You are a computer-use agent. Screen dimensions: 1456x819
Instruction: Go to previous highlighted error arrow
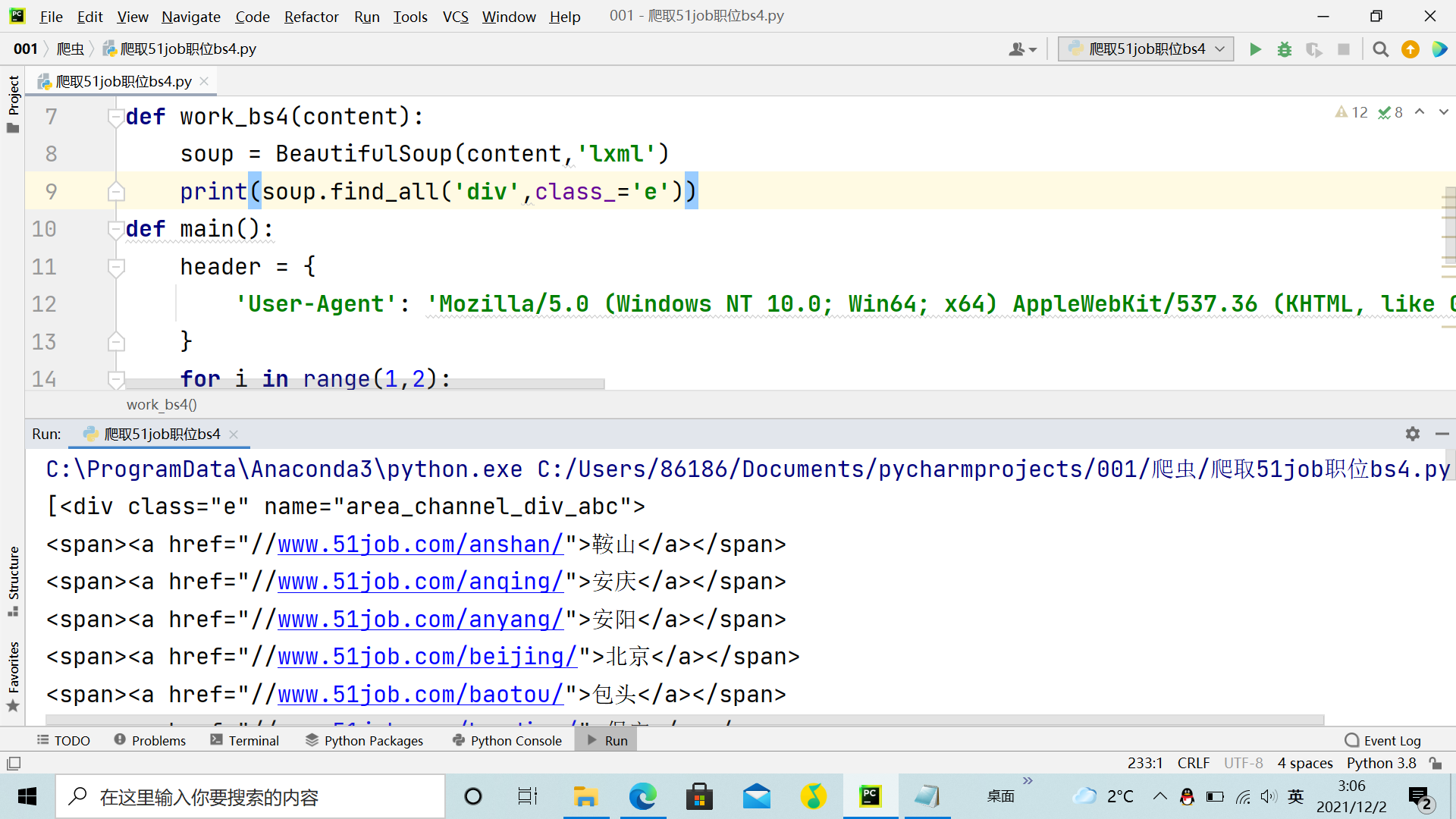coord(1420,111)
